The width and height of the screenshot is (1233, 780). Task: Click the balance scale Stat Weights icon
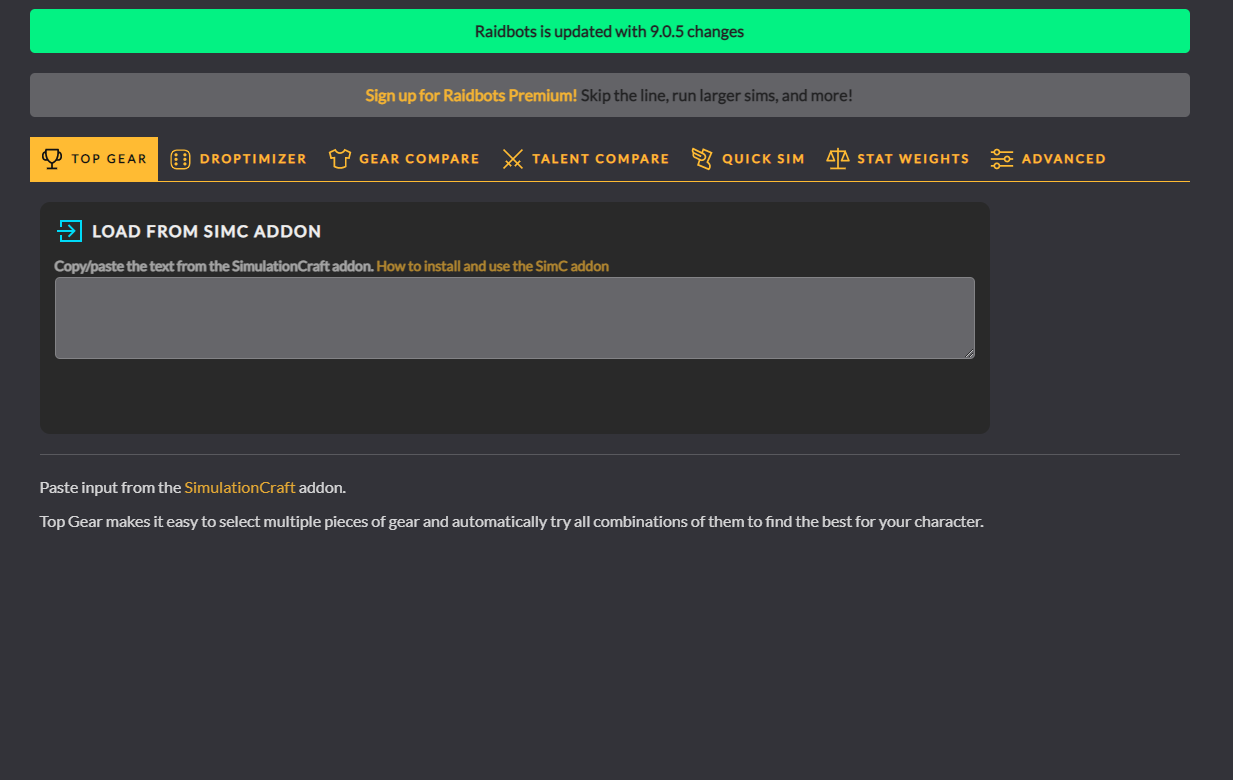[837, 159]
